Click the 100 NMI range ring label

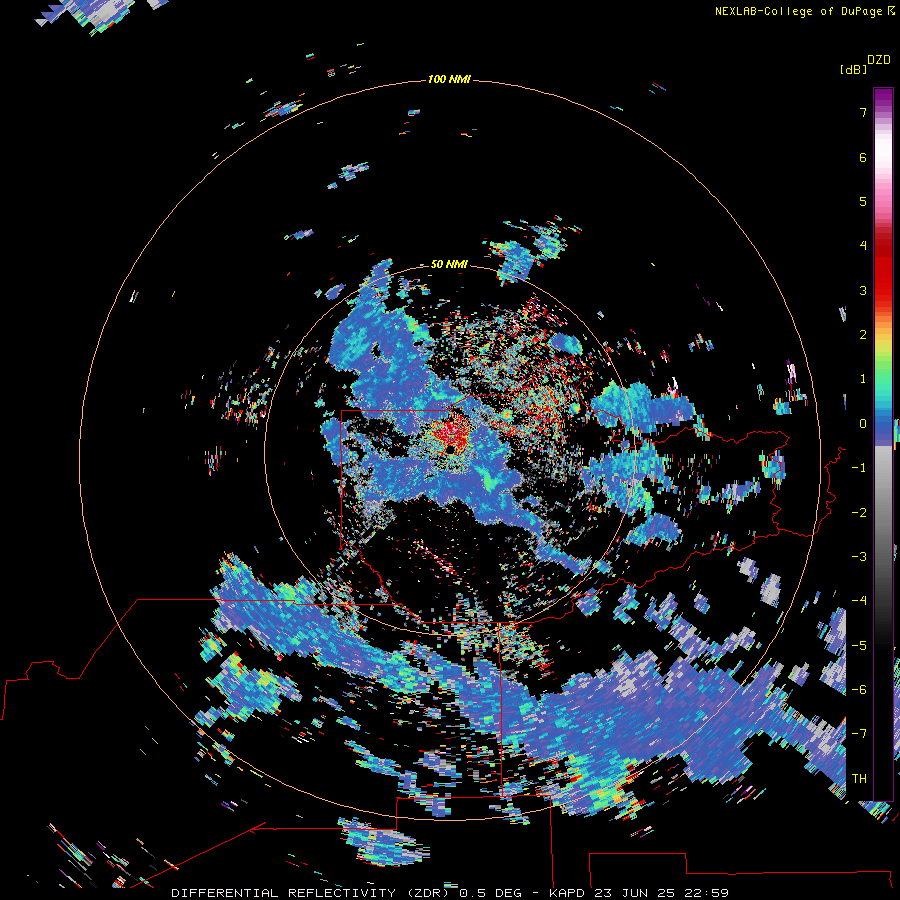[449, 79]
